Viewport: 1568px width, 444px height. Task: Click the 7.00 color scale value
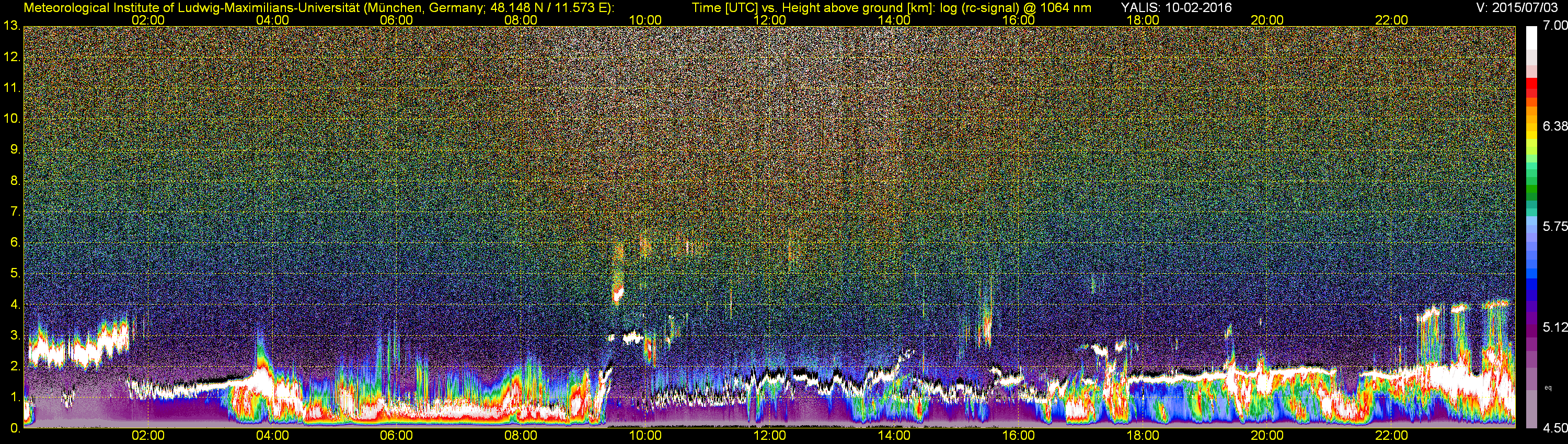[x=1555, y=26]
